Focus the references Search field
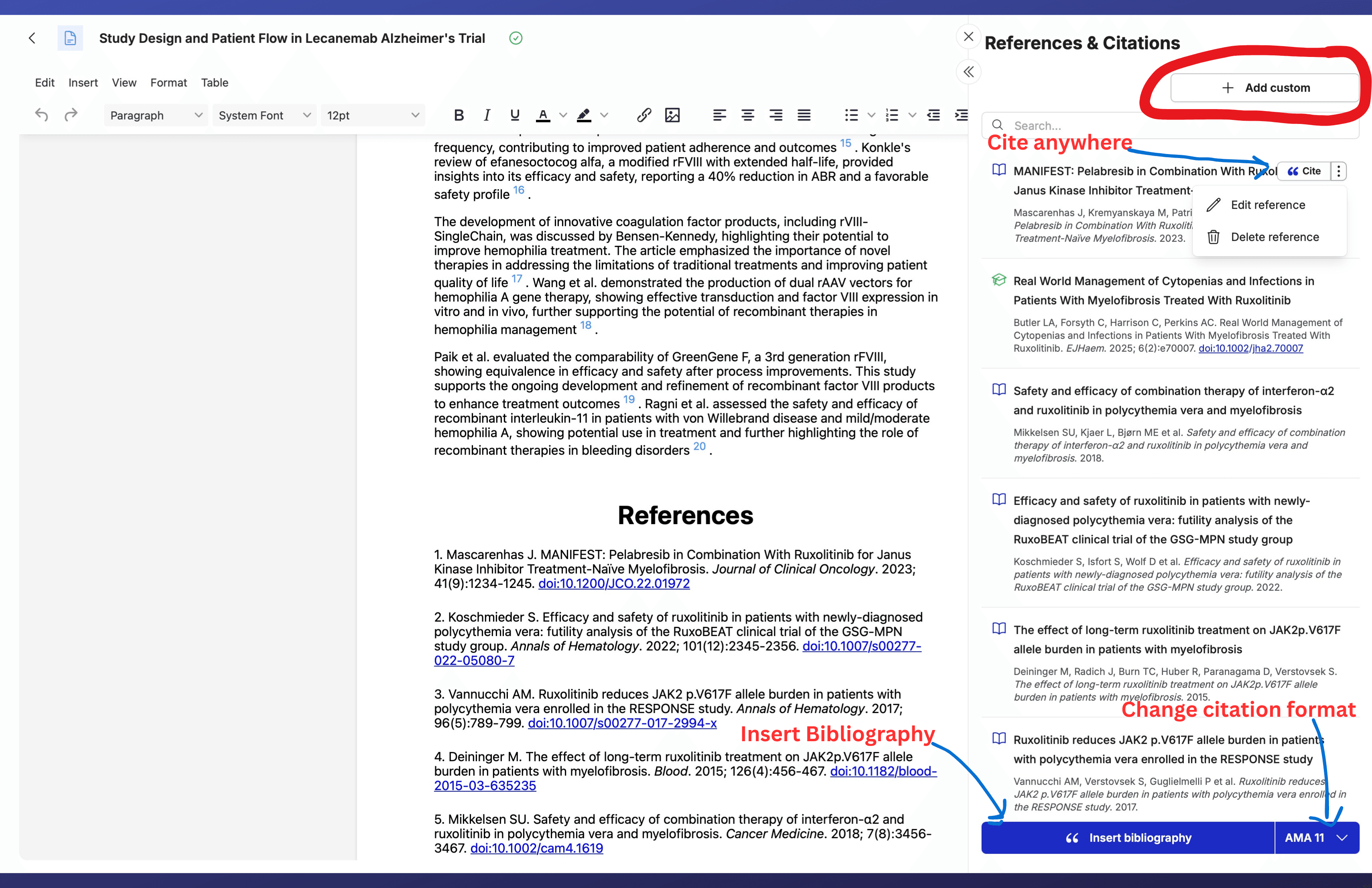Image resolution: width=1372 pixels, height=888 pixels. point(1170,125)
